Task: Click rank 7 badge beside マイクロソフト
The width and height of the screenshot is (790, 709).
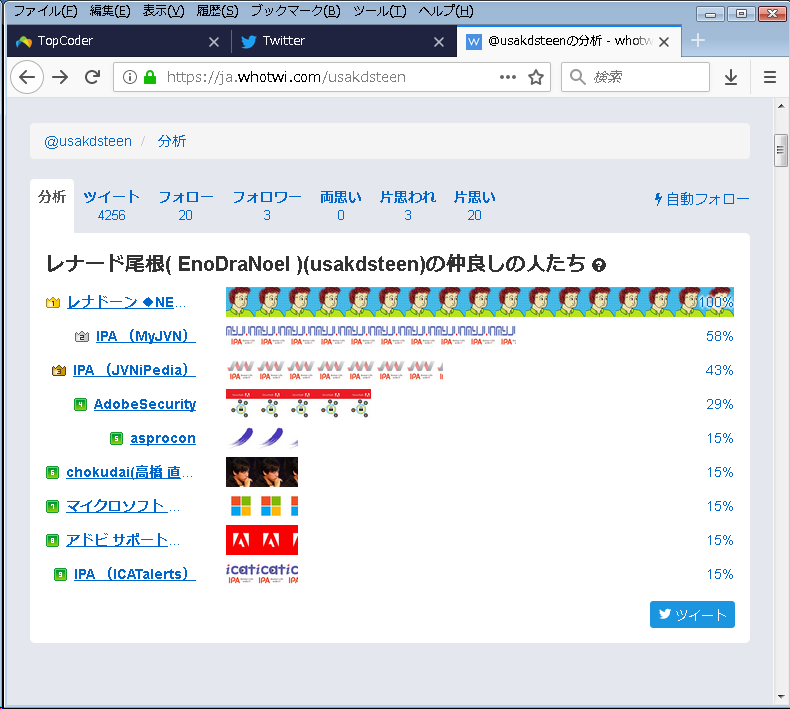Action: click(52, 506)
